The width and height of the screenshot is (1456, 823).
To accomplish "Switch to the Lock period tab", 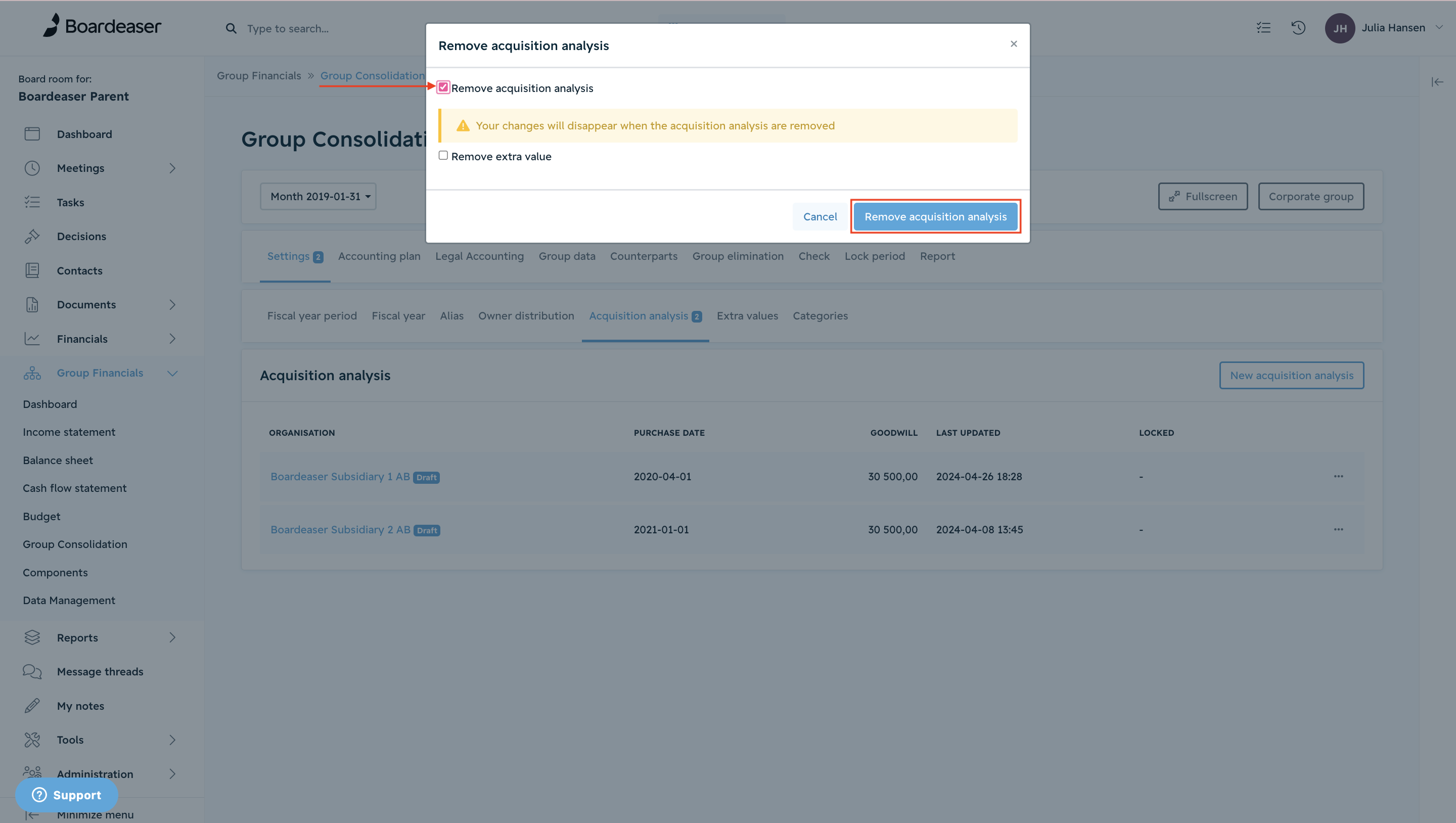I will tap(875, 256).
